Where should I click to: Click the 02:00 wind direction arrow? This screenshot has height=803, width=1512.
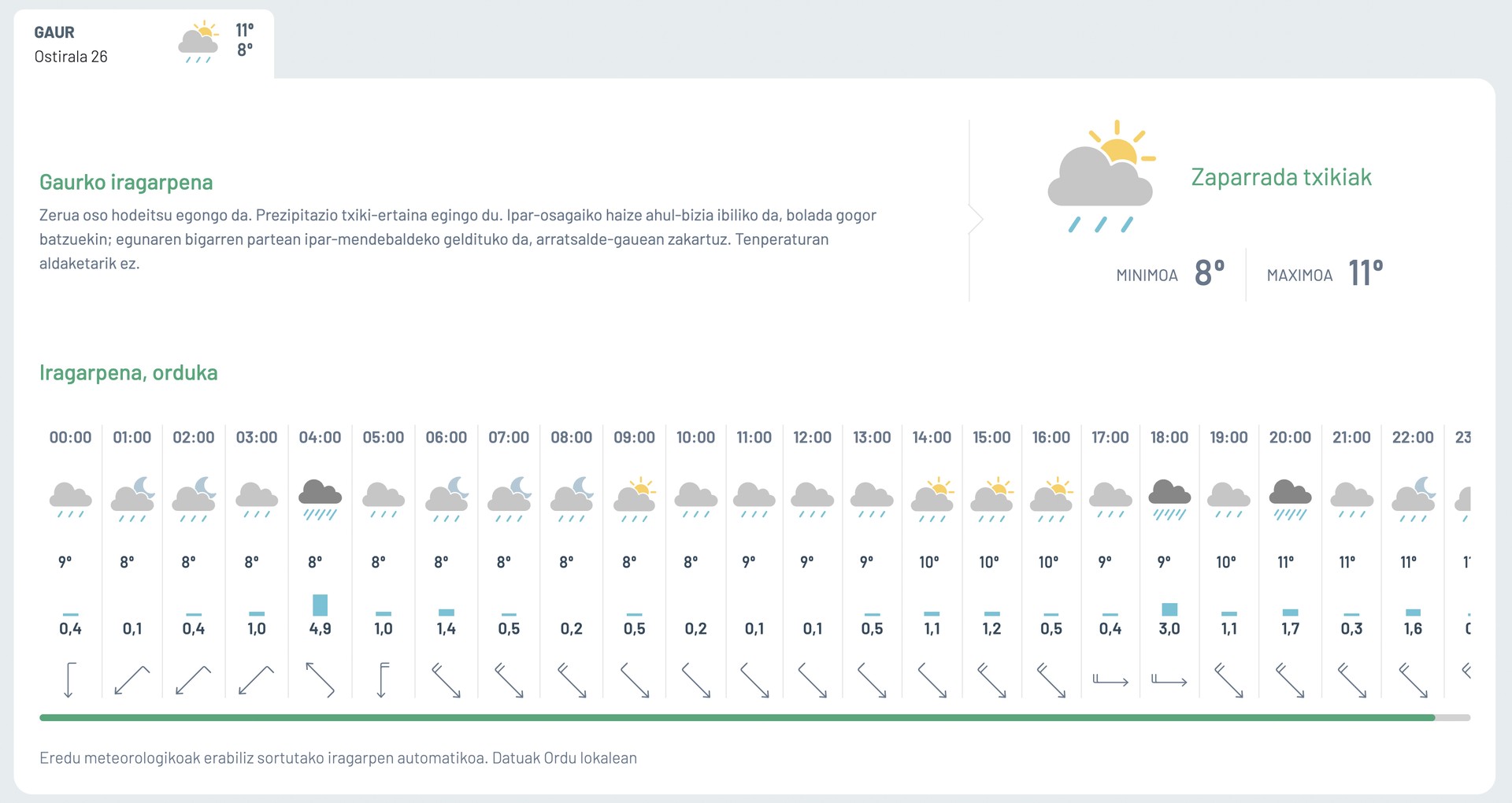[x=193, y=680]
